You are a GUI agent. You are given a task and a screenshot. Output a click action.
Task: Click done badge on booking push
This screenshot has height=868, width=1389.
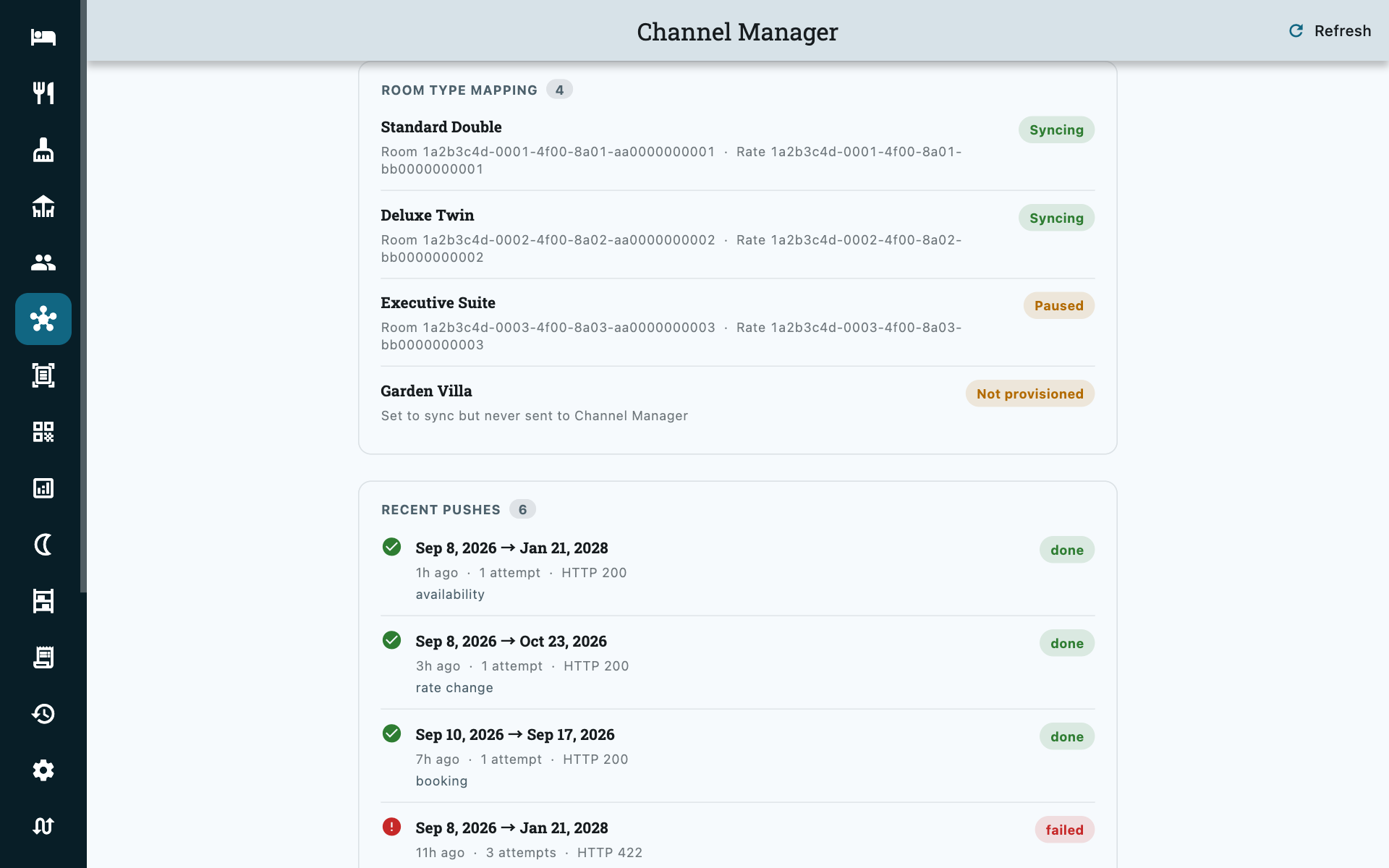(x=1067, y=737)
